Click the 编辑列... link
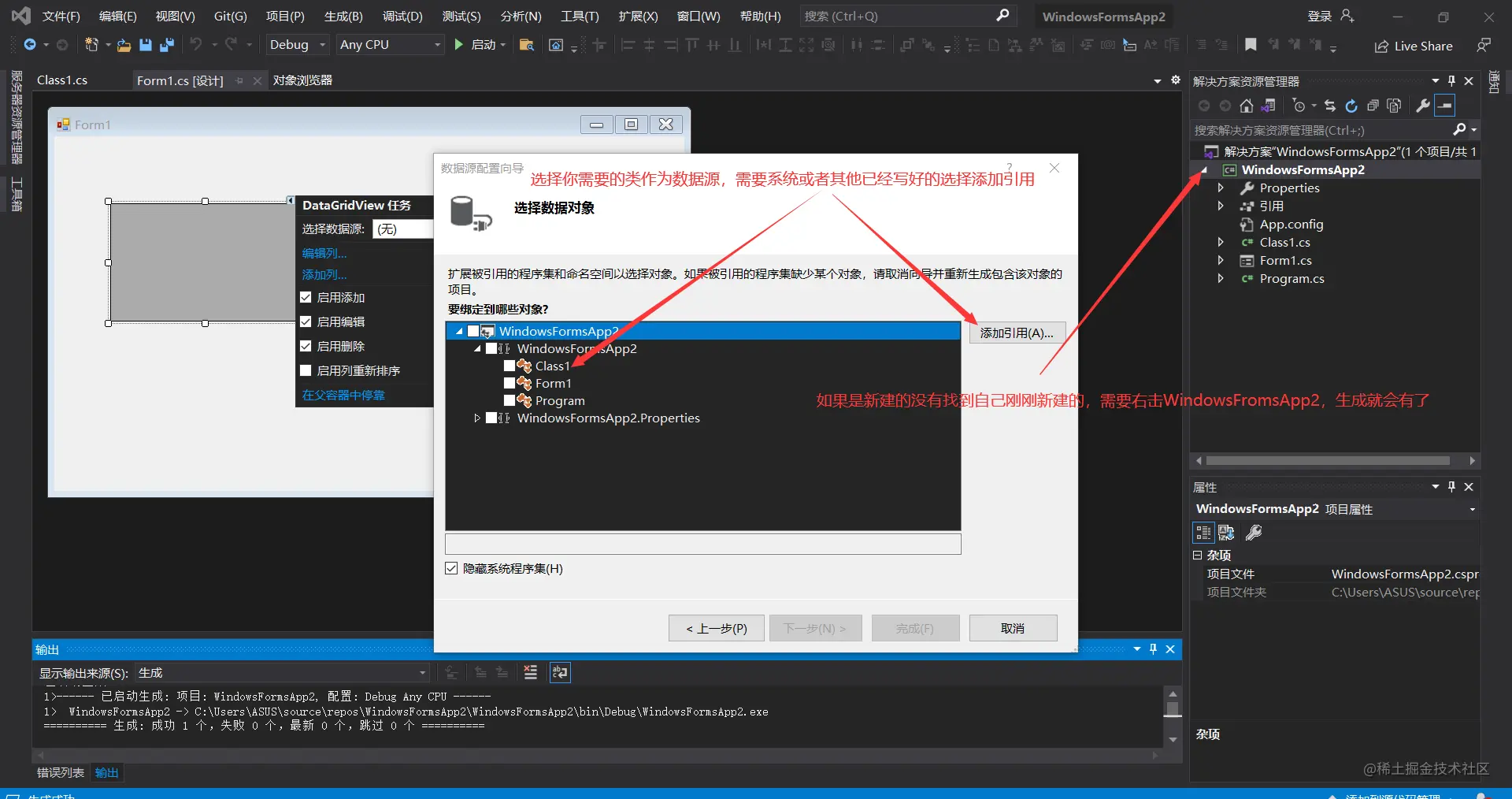The width and height of the screenshot is (1512, 799). tap(324, 253)
